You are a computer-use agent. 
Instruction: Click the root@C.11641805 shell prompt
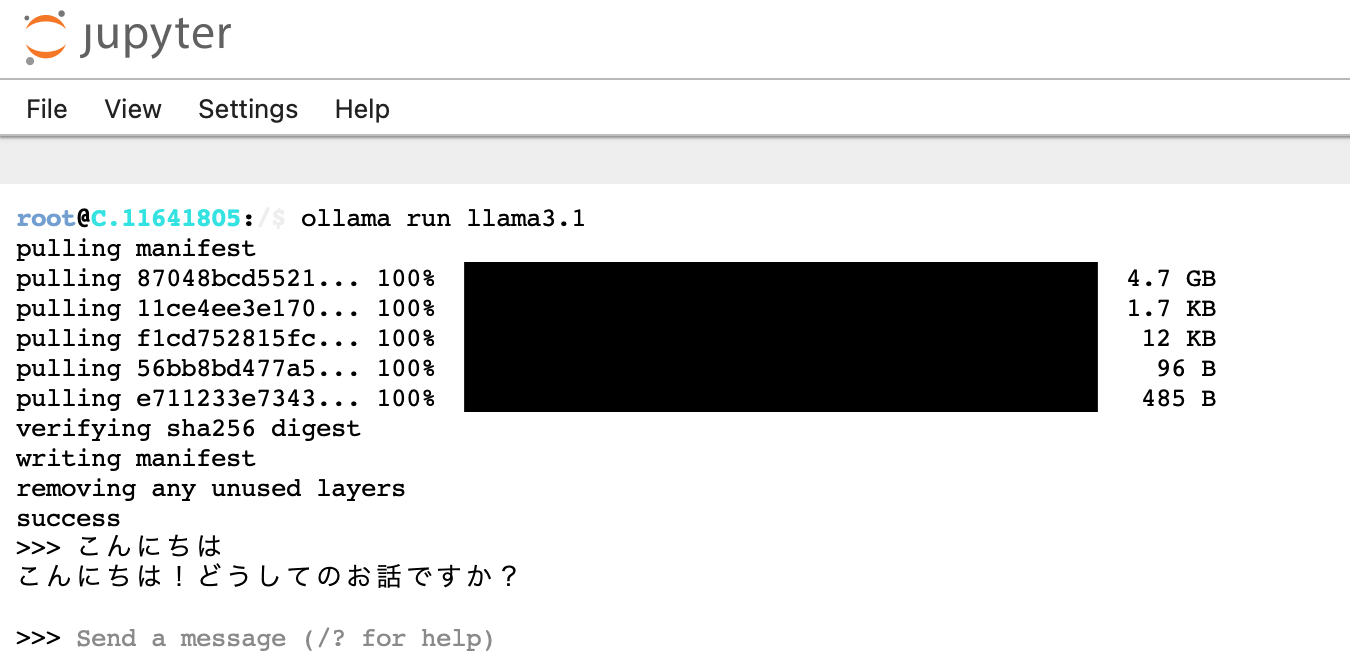[x=128, y=218]
